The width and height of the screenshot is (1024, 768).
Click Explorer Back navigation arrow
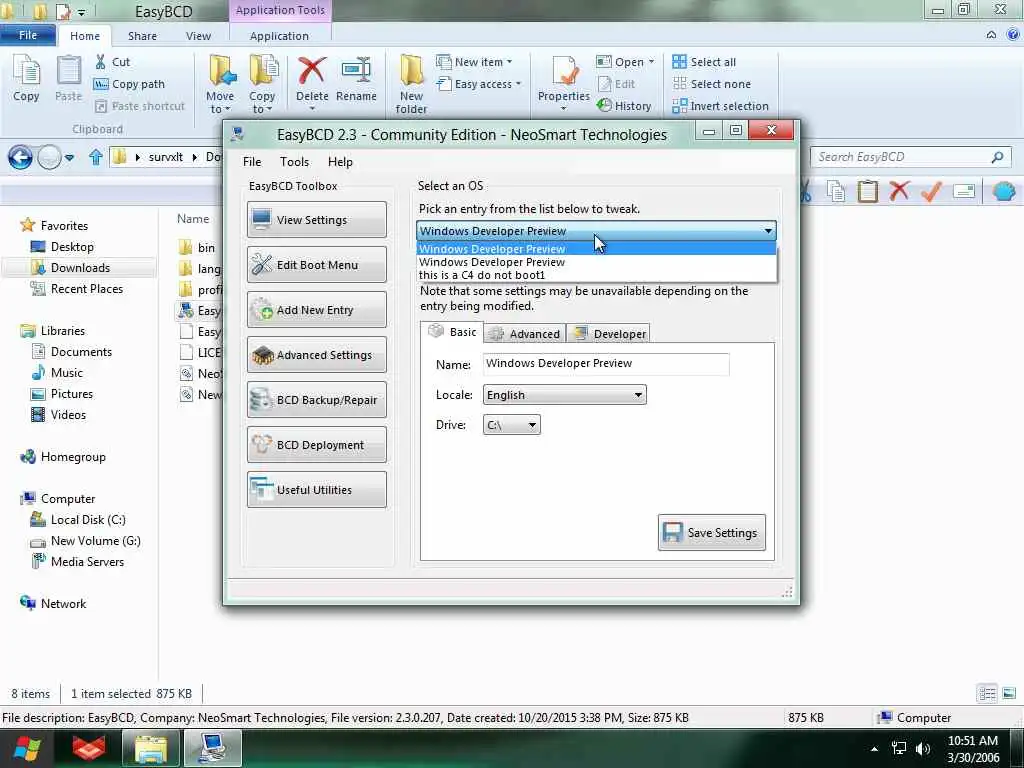20,157
